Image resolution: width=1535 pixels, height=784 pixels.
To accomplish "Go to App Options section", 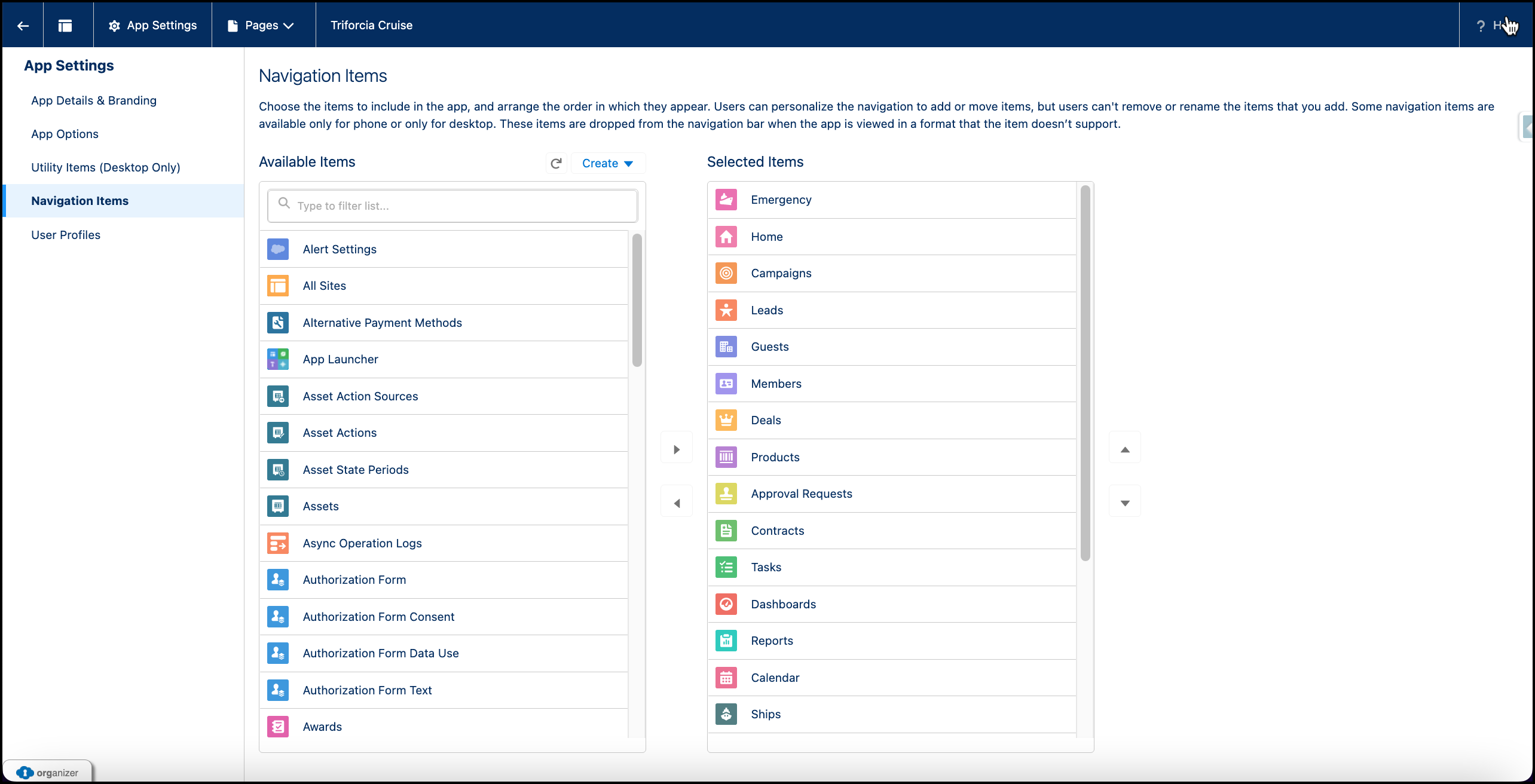I will pyautogui.click(x=65, y=134).
